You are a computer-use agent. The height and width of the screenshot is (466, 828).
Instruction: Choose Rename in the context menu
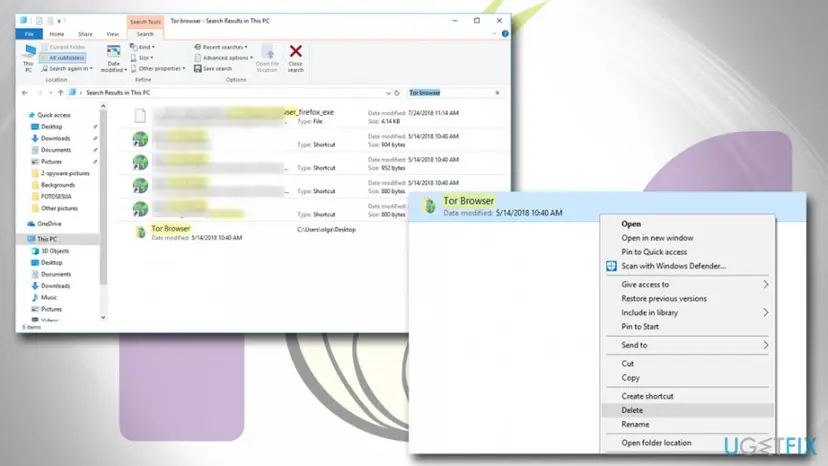pos(688,424)
